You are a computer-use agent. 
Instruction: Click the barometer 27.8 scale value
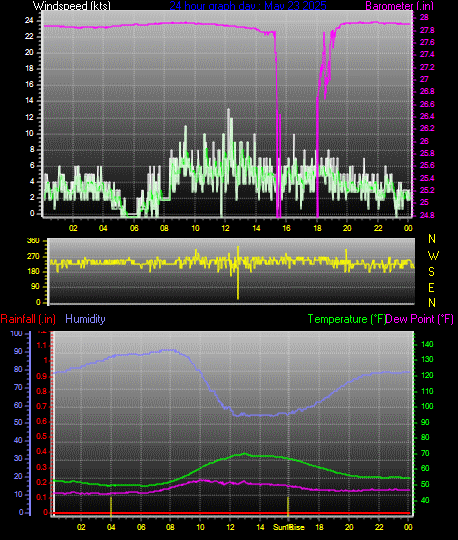click(x=427, y=30)
